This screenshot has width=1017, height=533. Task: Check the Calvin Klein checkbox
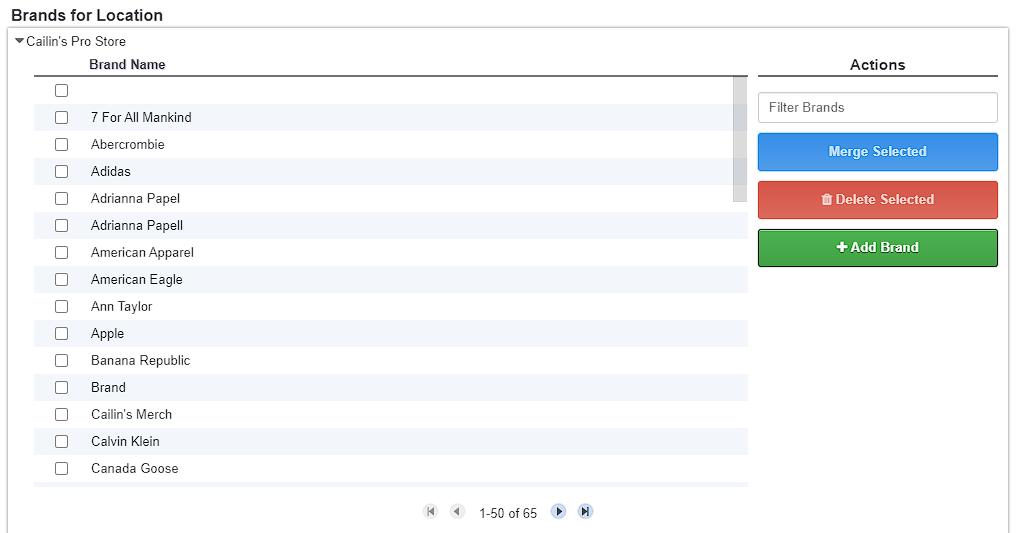point(62,442)
